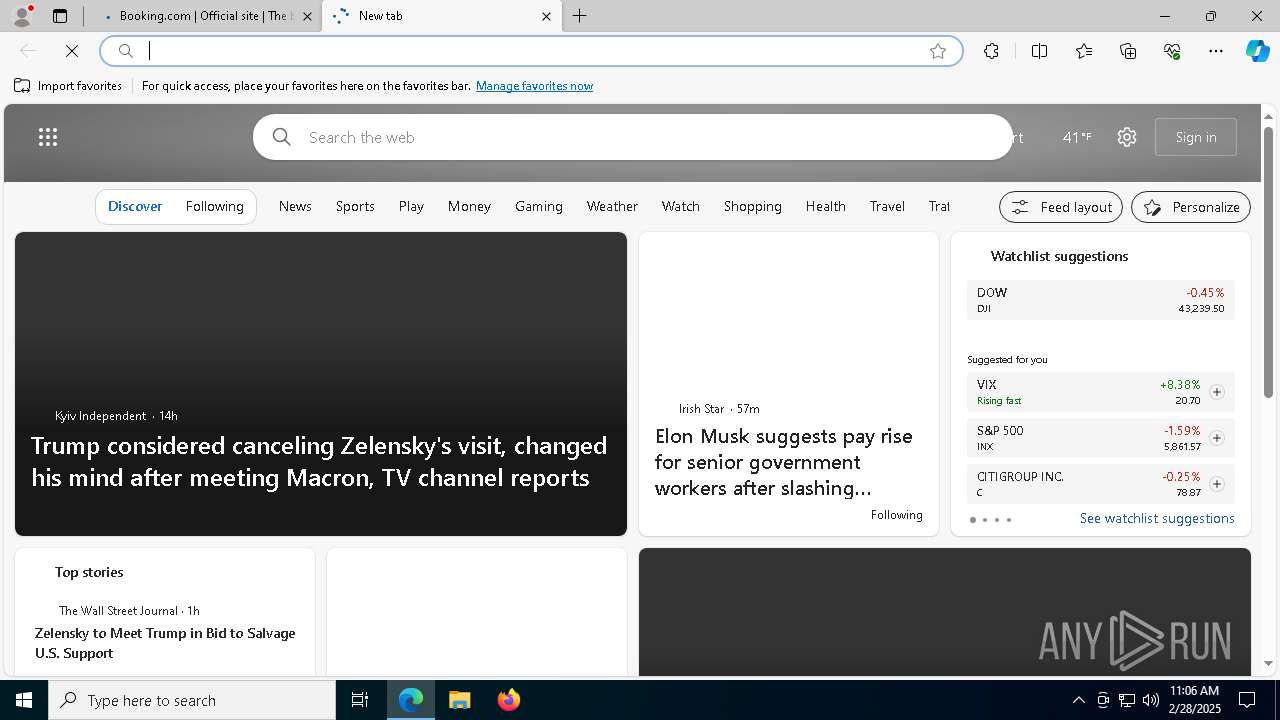
Task: Open Extensions puzzle icon
Action: click(991, 51)
